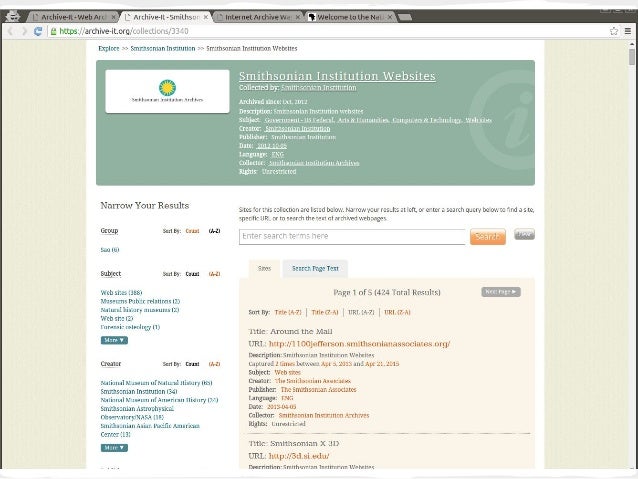Sort Creator filter by A-Z
This screenshot has height=479, width=638.
[214, 364]
